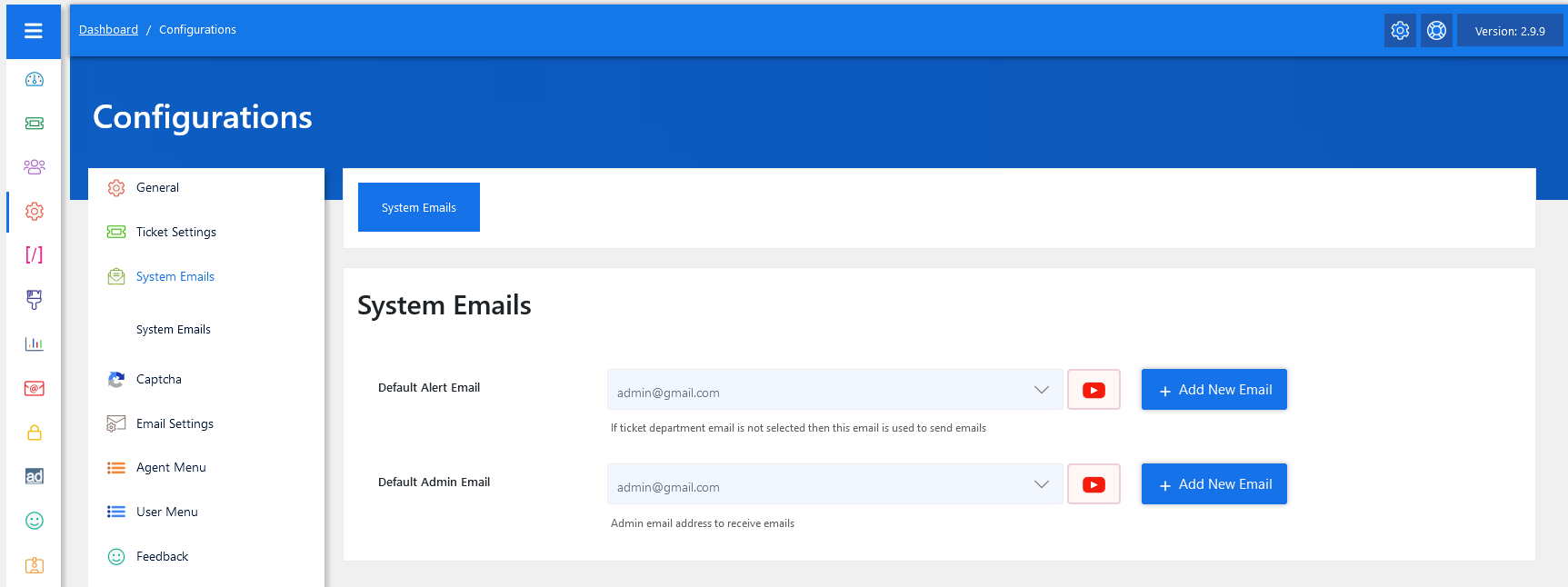The width and height of the screenshot is (1568, 587).
Task: Play the Default Alert Email video tutorial
Action: [1094, 390]
